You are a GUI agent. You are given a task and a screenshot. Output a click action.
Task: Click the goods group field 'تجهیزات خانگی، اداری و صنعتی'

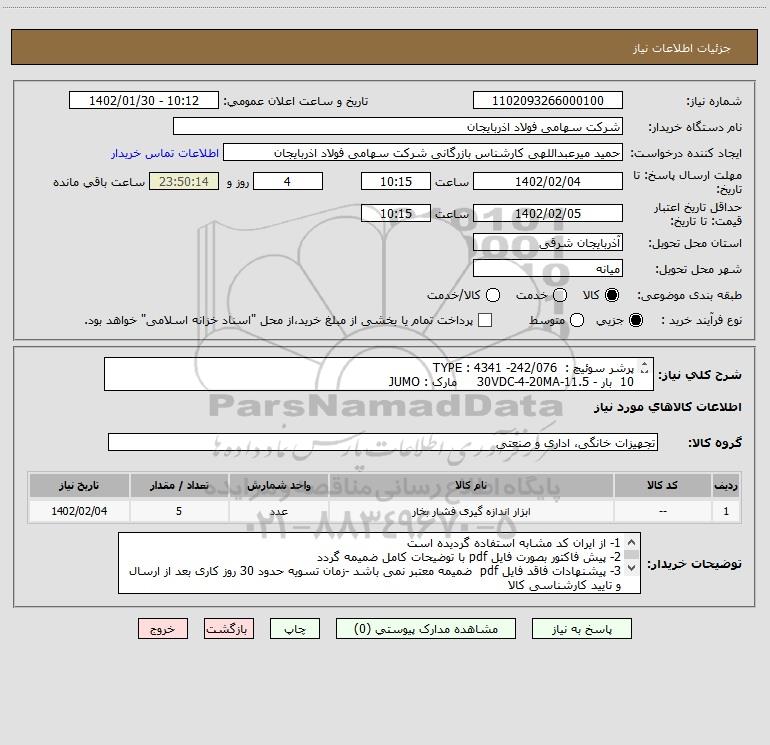pos(383,442)
